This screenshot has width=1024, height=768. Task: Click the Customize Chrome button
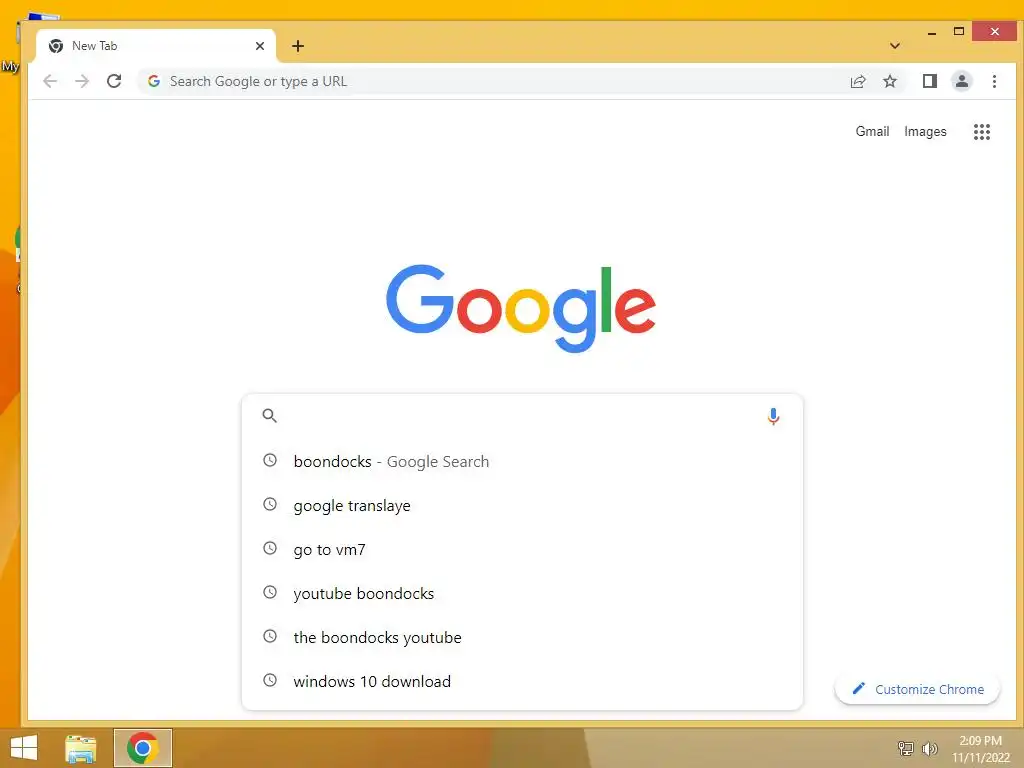(x=918, y=689)
